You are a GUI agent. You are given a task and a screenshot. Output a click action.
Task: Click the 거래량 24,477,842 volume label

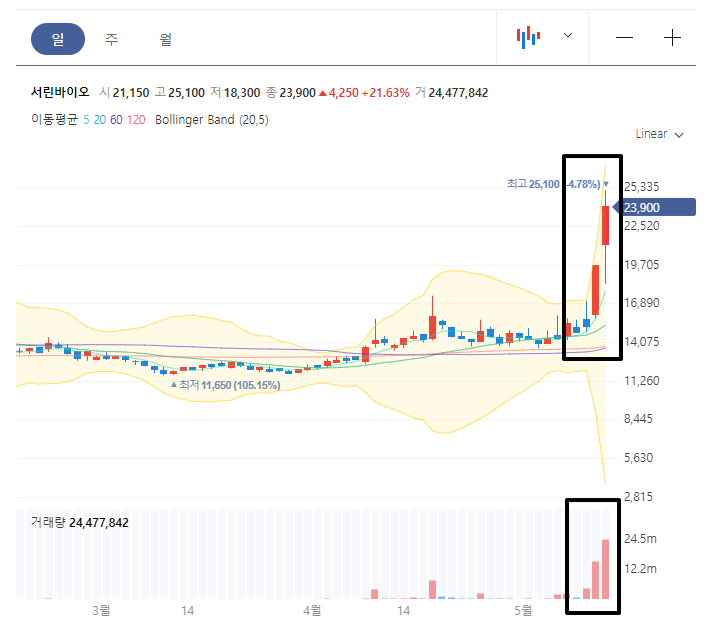(80, 523)
